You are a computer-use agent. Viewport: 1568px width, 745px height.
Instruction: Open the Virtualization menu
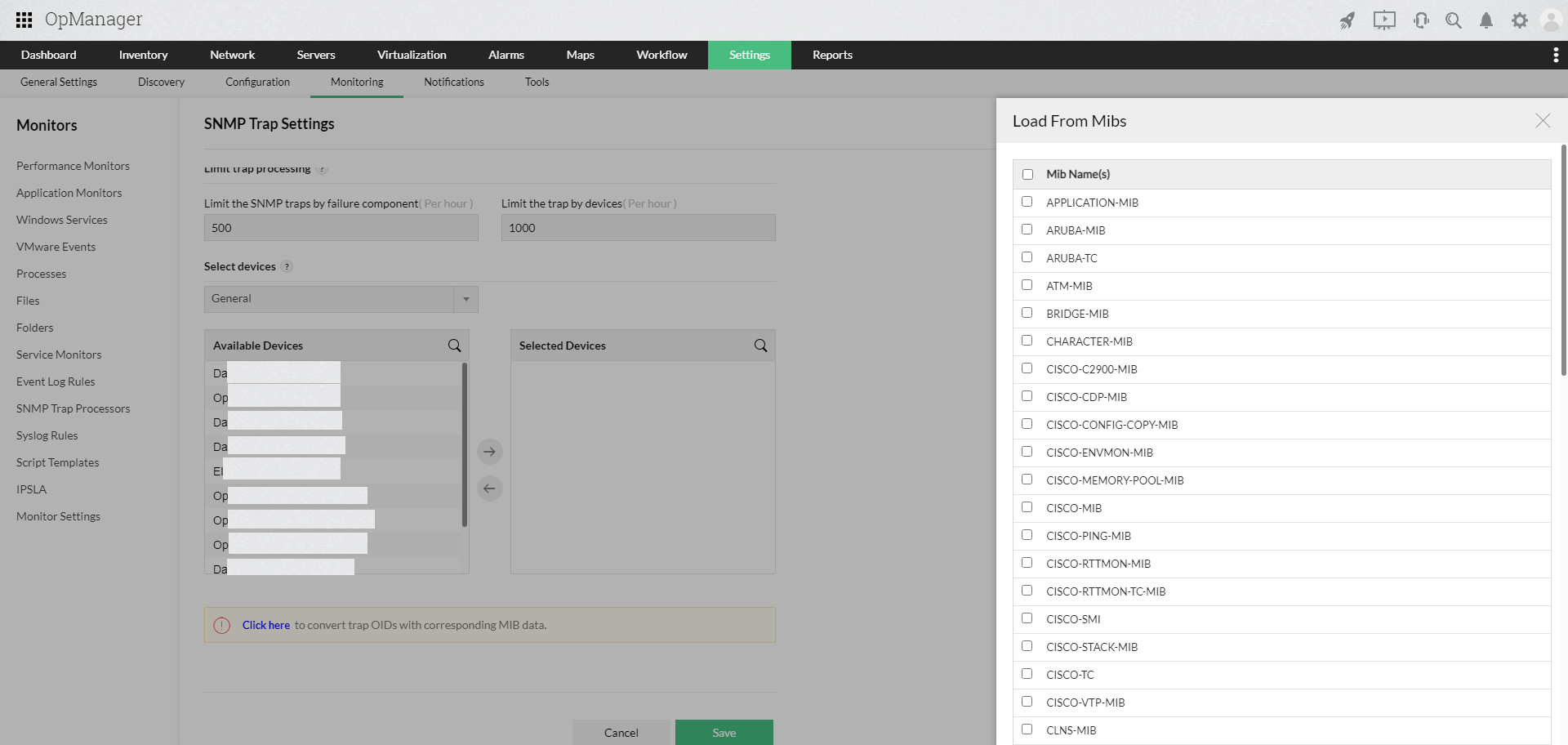pos(412,55)
